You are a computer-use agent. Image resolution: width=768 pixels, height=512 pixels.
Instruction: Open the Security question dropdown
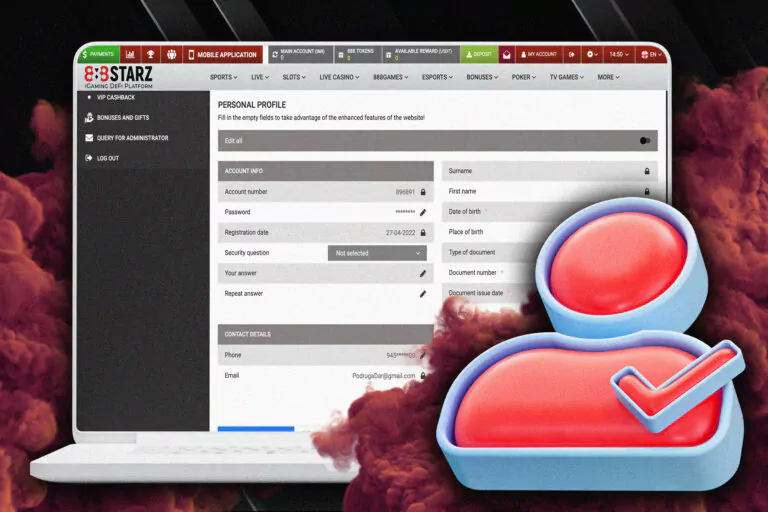(377, 253)
